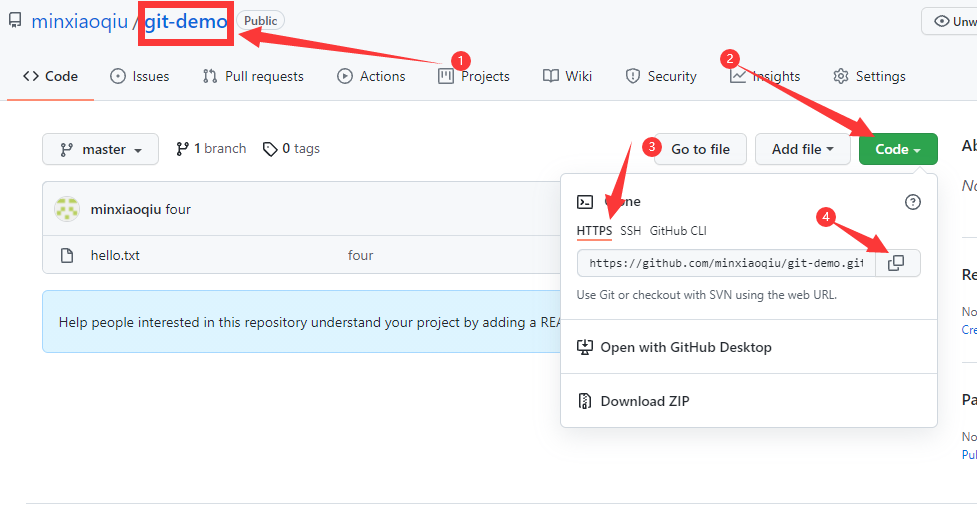
Task: Select the HTTPS clone tab
Action: pos(594,231)
